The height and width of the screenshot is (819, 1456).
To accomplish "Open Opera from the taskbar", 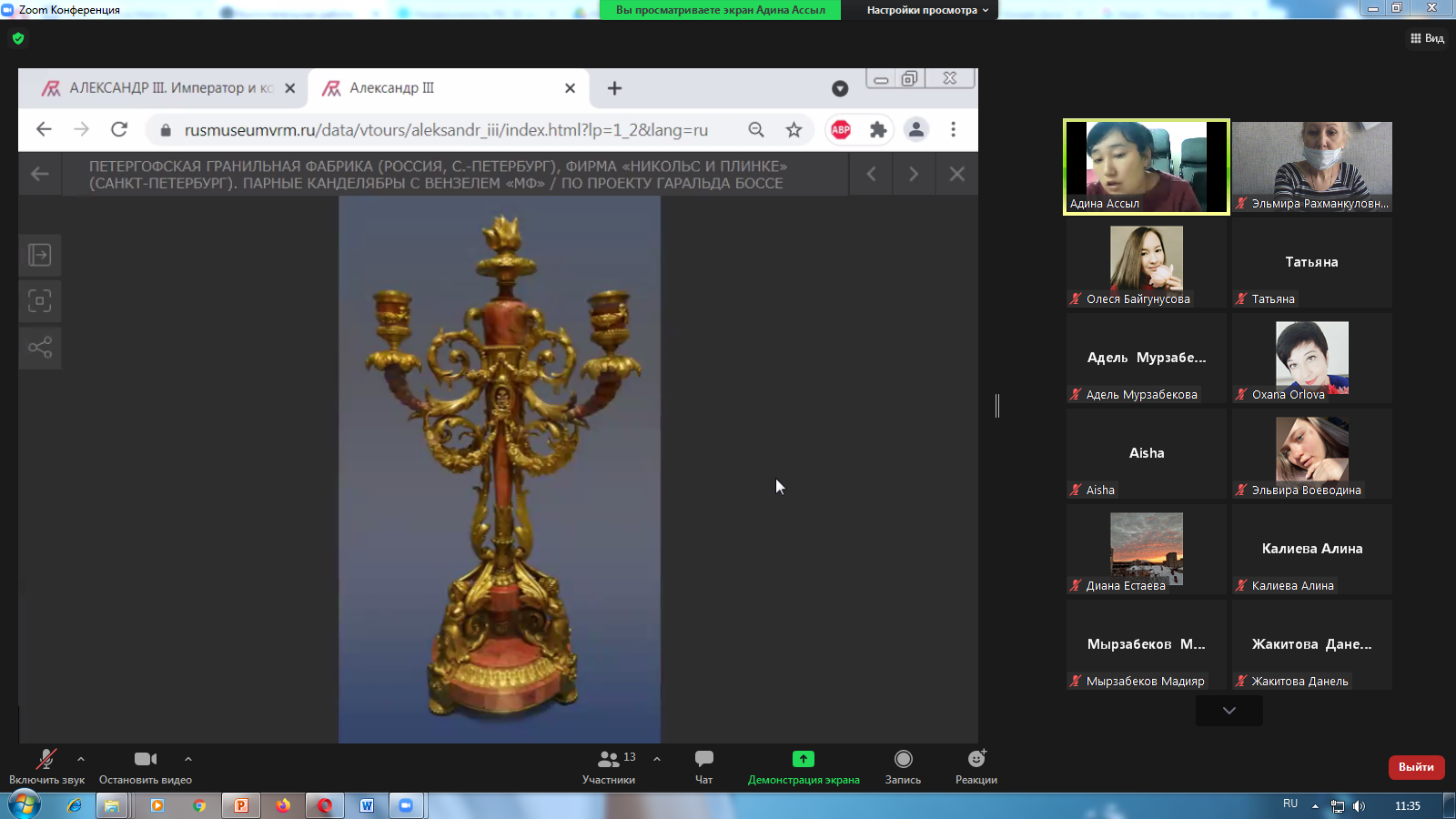I will point(325,805).
